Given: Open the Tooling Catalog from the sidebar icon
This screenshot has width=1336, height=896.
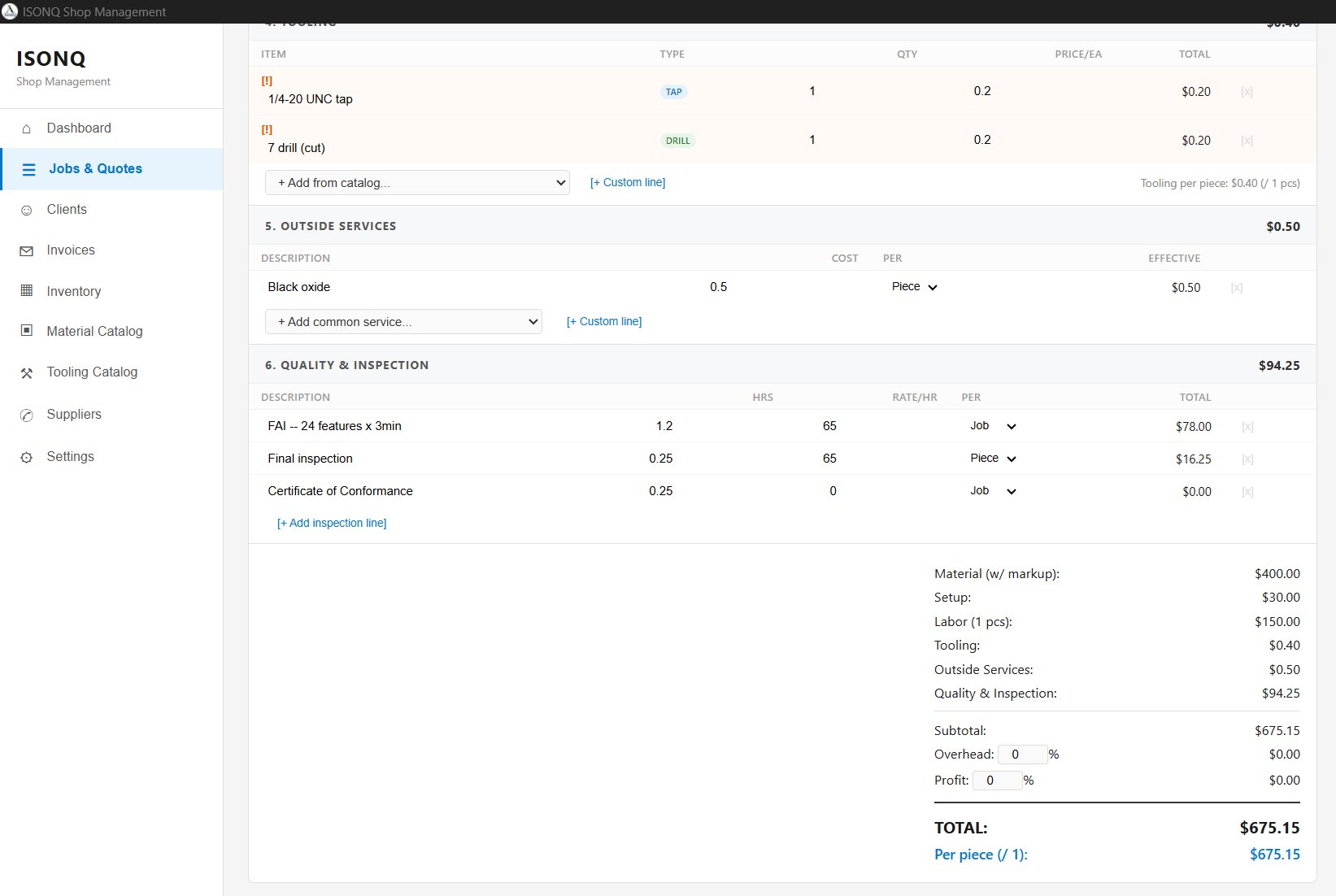Looking at the screenshot, I should pos(27,372).
